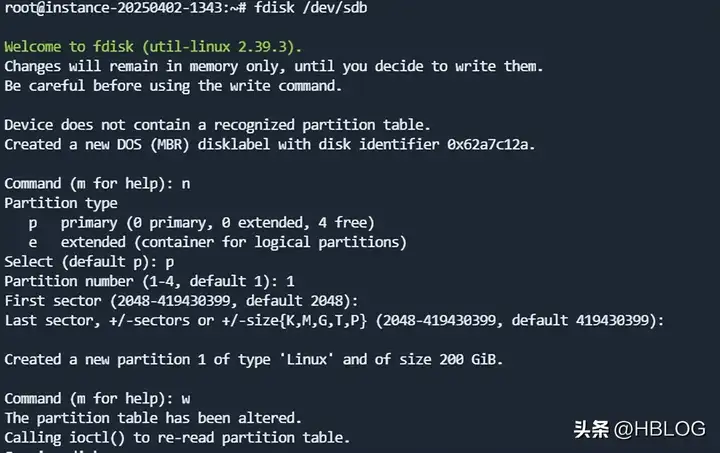This screenshot has width=720, height=453.
Task: Click the @HBLOG watermark text
Action: point(659,430)
